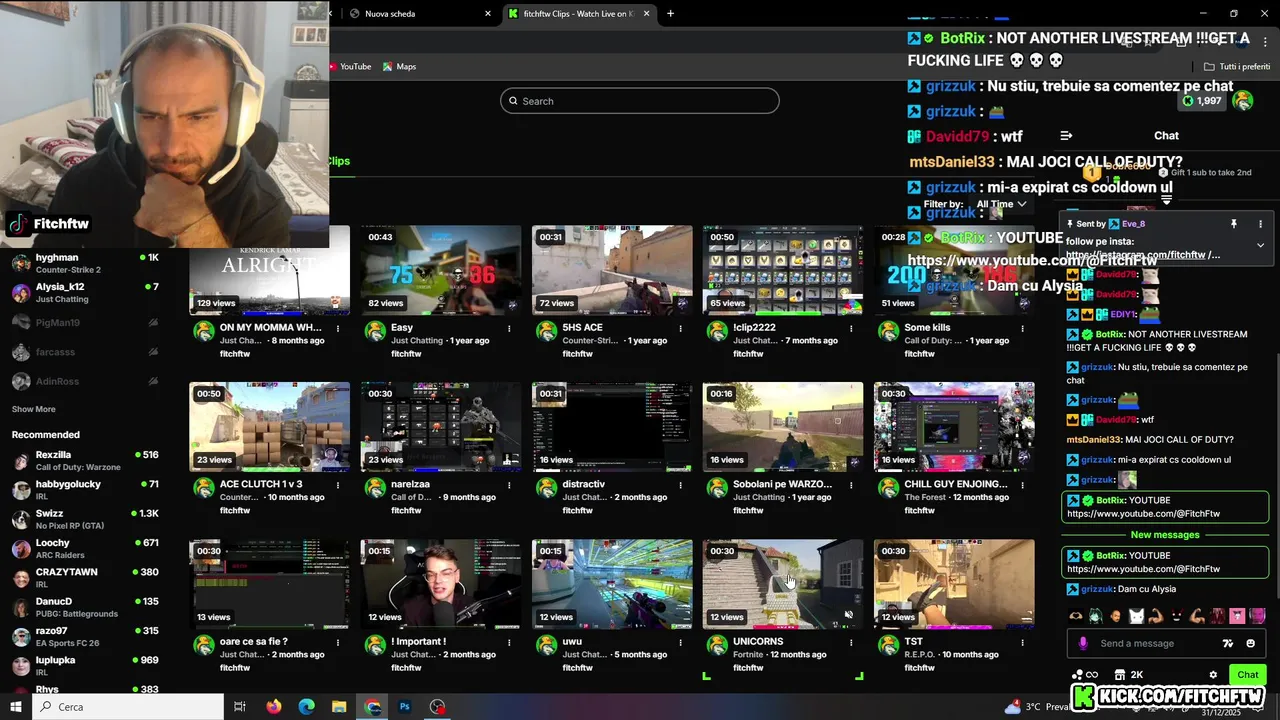This screenshot has width=1280, height=720.
Task: Expand the pinned message chevron
Action: point(1260,245)
